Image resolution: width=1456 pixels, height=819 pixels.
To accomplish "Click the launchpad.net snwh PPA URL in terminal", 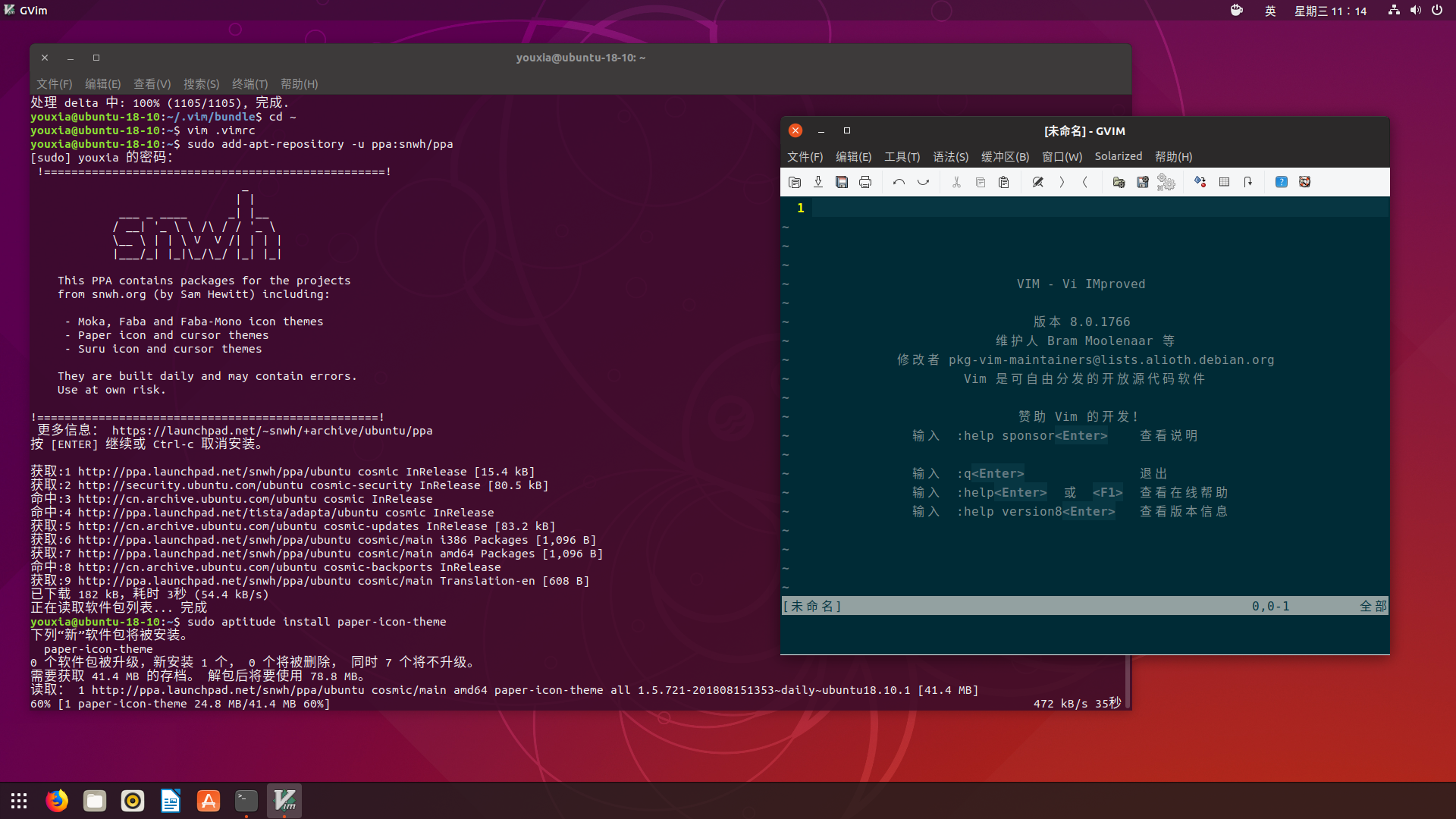I will (x=272, y=431).
